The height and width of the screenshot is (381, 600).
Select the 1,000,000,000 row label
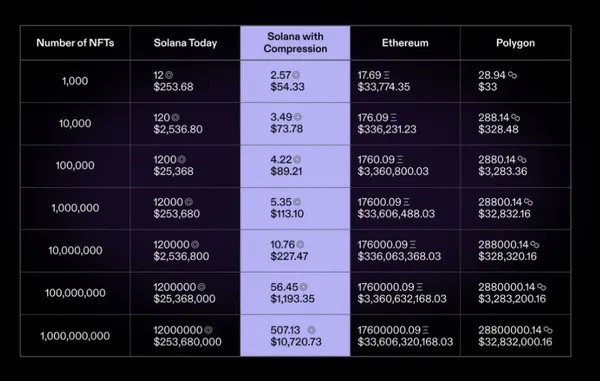75,336
